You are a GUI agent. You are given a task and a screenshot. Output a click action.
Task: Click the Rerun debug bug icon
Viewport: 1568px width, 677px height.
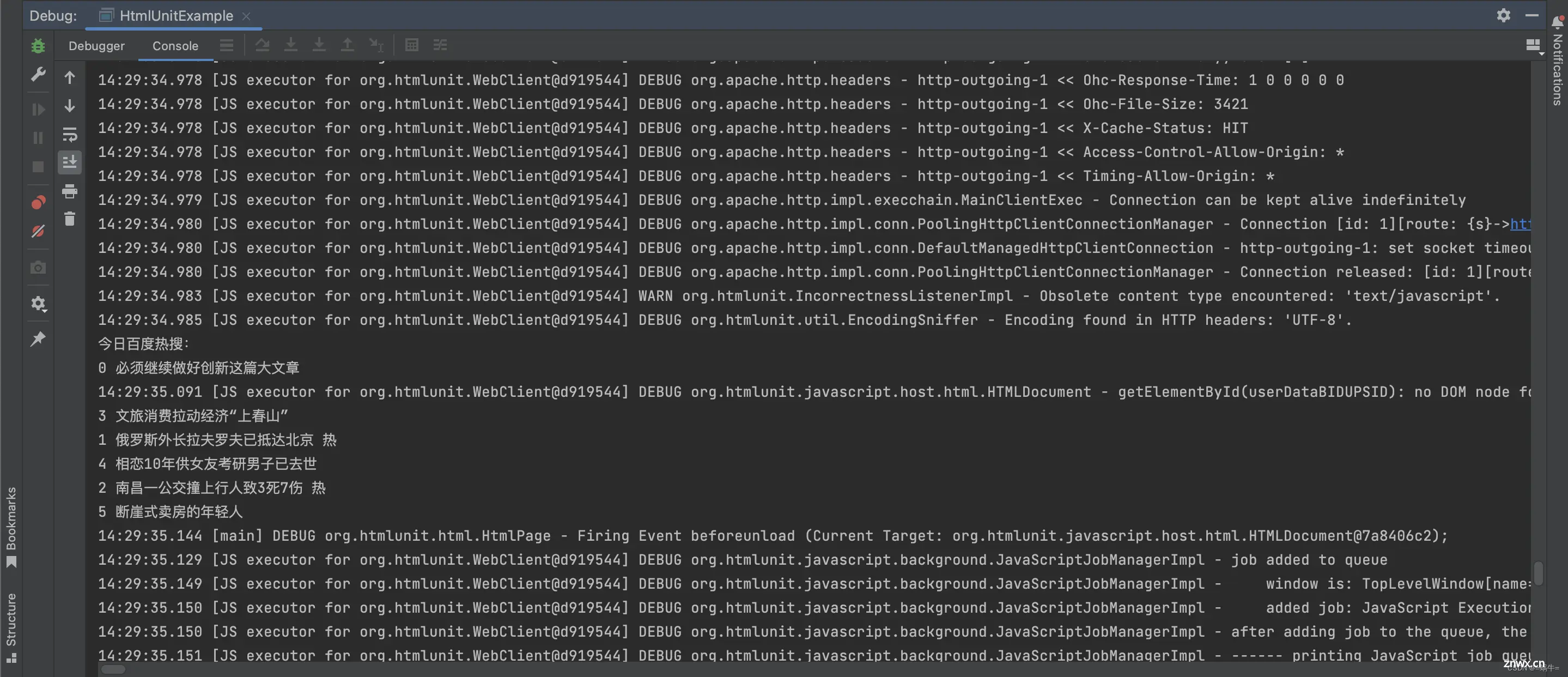point(38,46)
